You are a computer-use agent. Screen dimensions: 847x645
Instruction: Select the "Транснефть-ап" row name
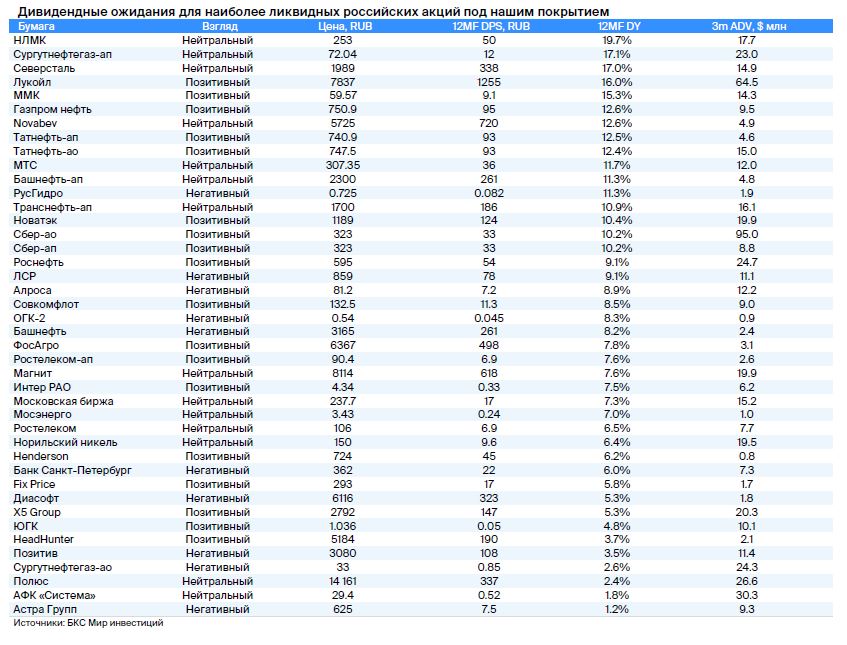[x=52, y=208]
